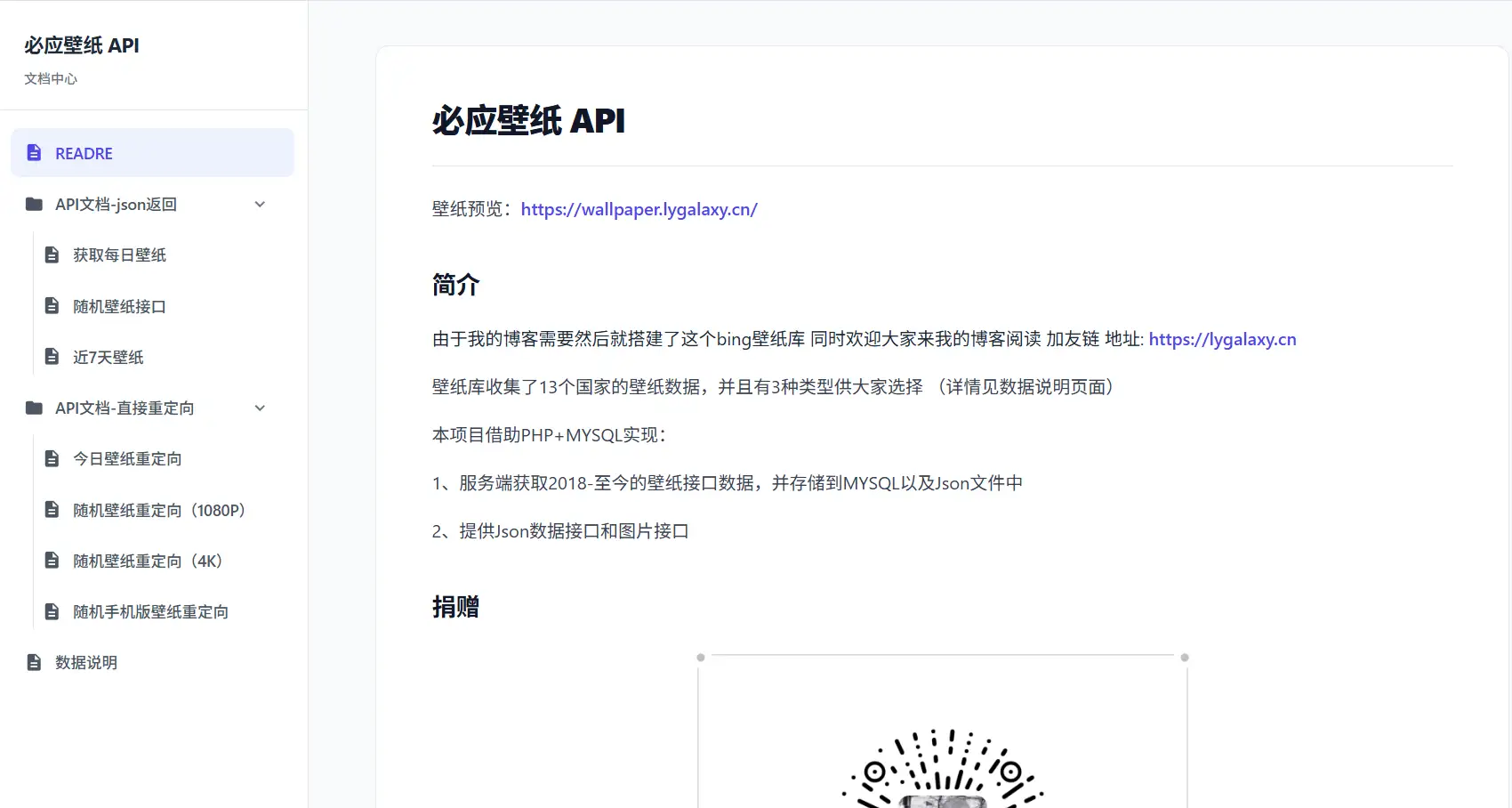1512x808 pixels.
Task: Click the document icon beside READRE
Action: (x=34, y=153)
